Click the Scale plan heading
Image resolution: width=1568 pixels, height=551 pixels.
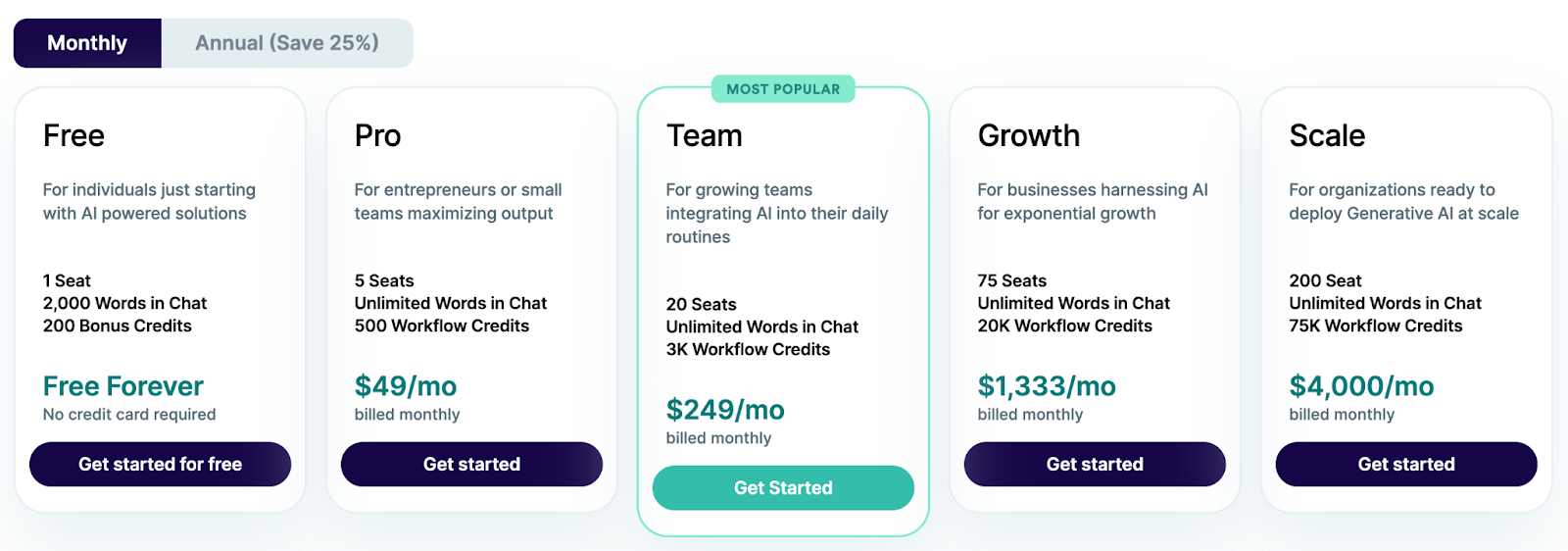(x=1327, y=135)
